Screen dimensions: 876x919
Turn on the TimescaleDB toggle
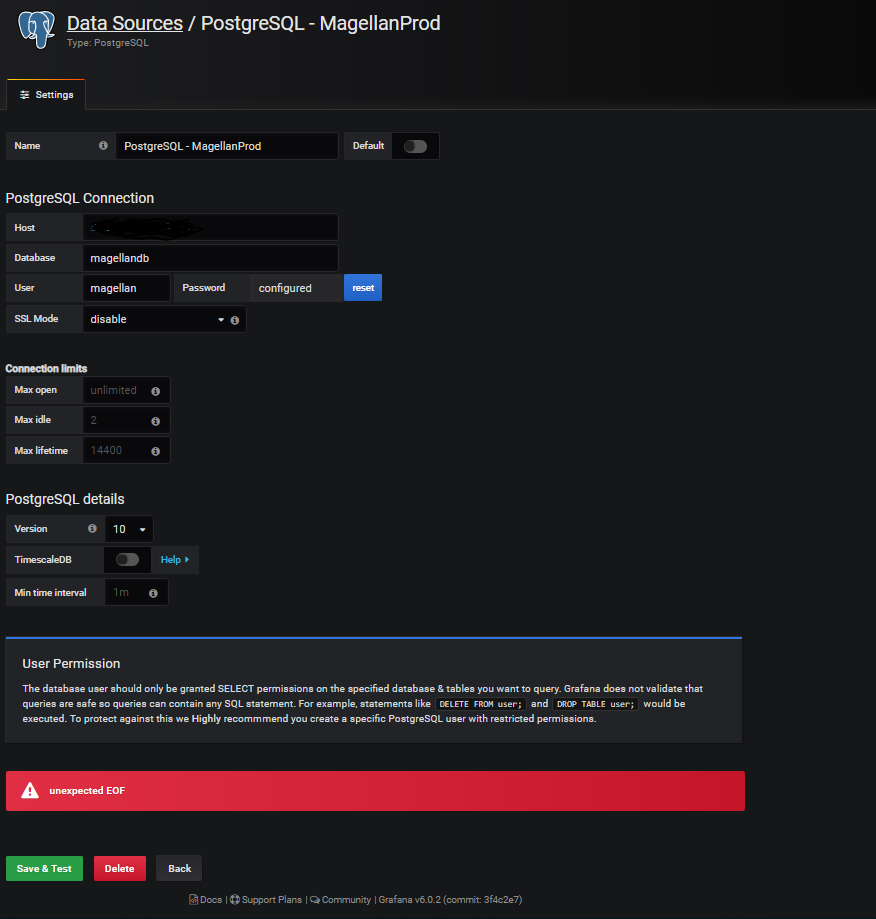[128, 559]
